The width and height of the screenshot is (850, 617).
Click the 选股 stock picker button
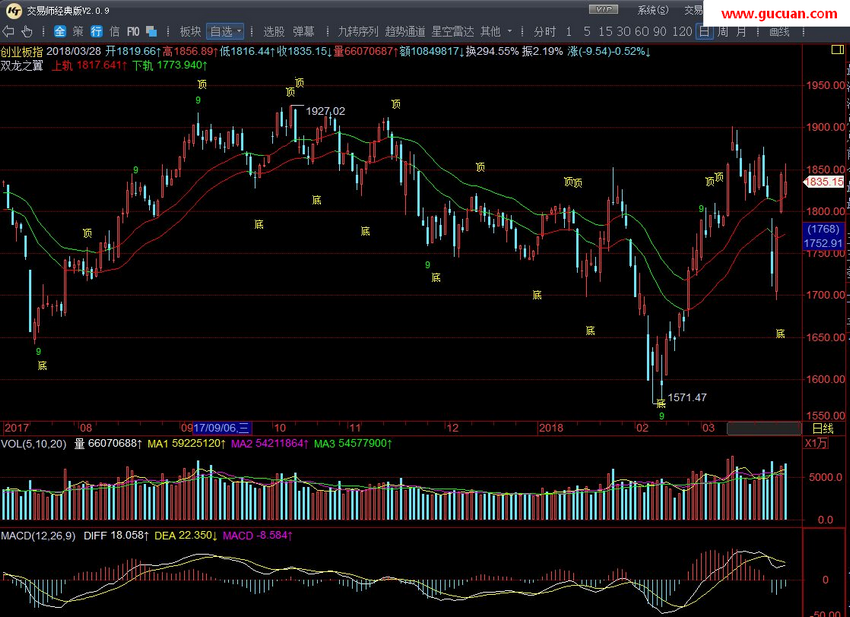[x=274, y=31]
